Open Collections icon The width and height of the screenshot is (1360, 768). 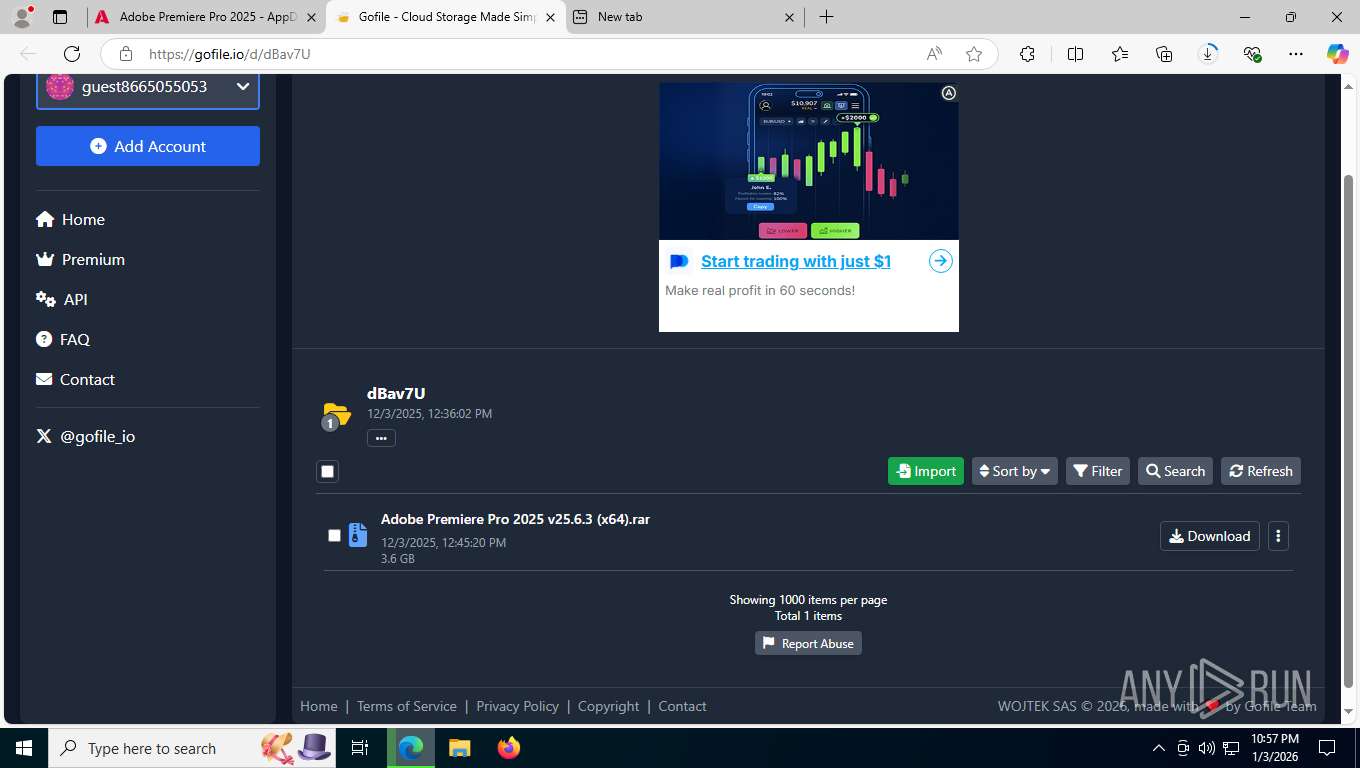click(x=1164, y=54)
